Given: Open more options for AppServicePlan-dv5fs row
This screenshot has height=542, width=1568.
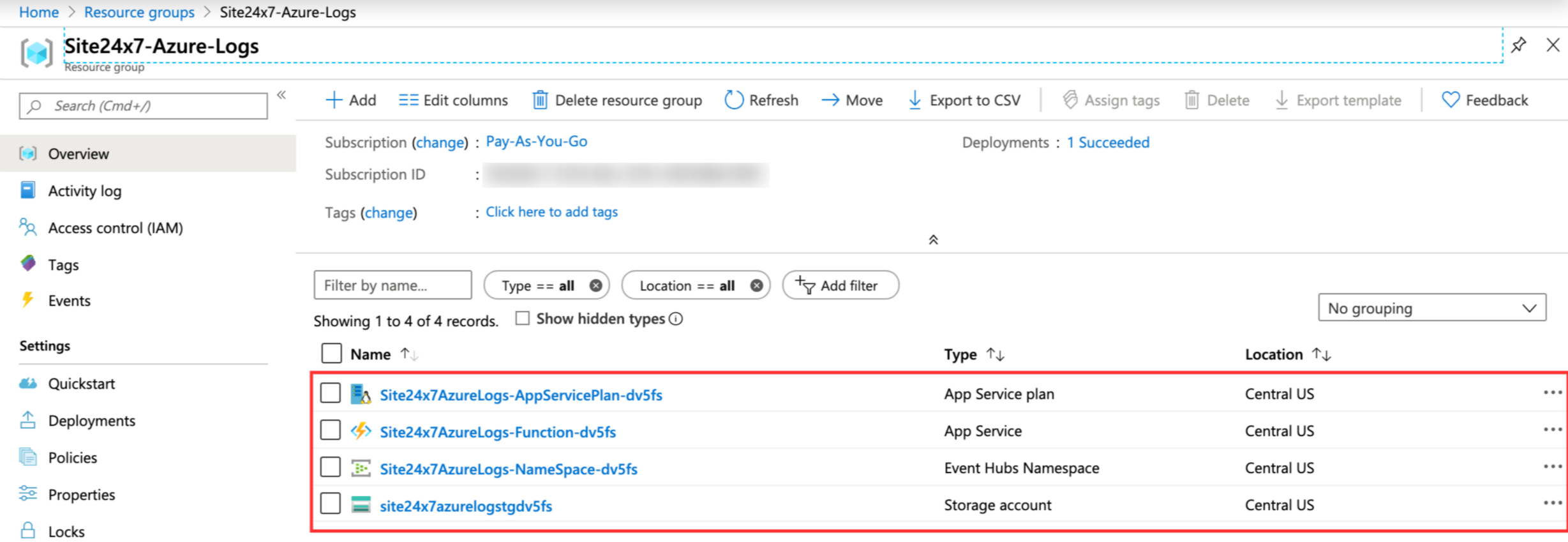Looking at the screenshot, I should pyautogui.click(x=1553, y=393).
